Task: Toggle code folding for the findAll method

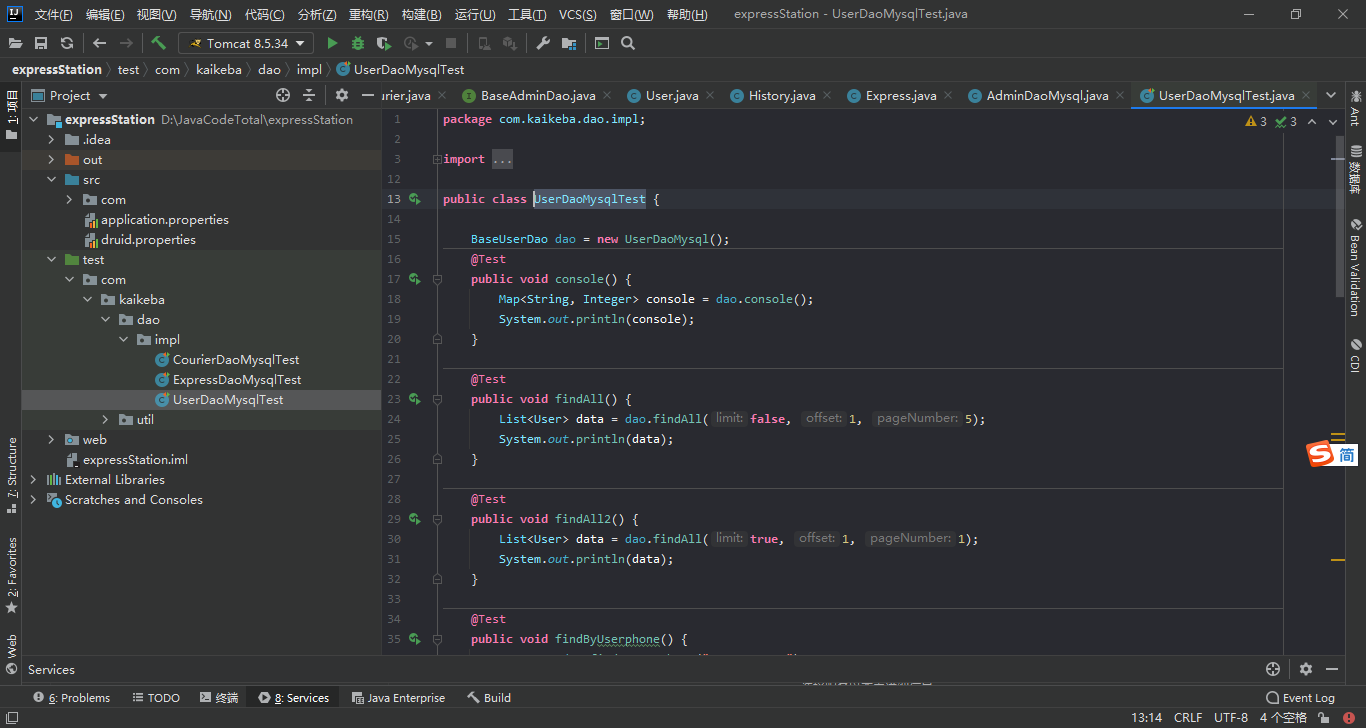Action: [437, 399]
